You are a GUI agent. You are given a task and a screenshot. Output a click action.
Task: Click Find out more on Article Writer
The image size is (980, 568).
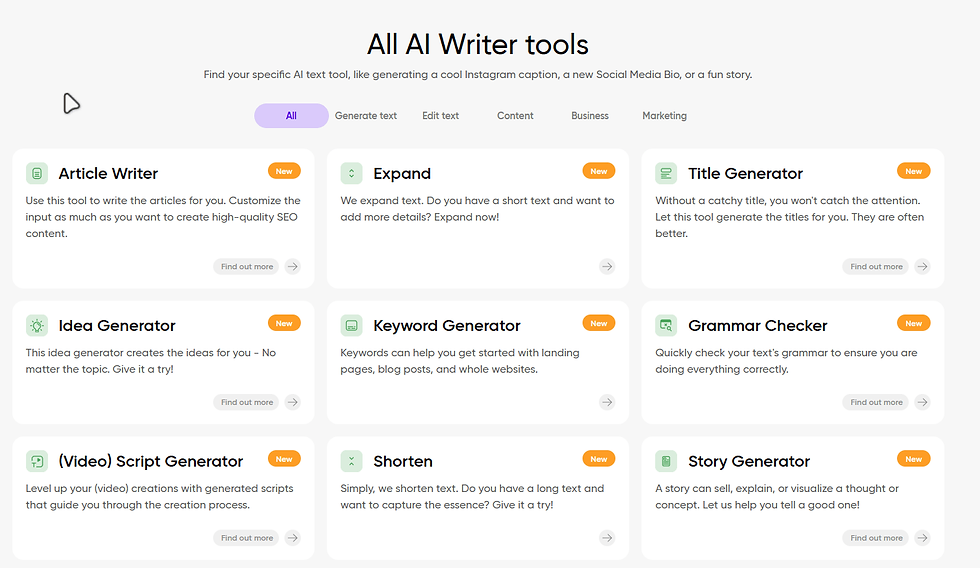[247, 266]
